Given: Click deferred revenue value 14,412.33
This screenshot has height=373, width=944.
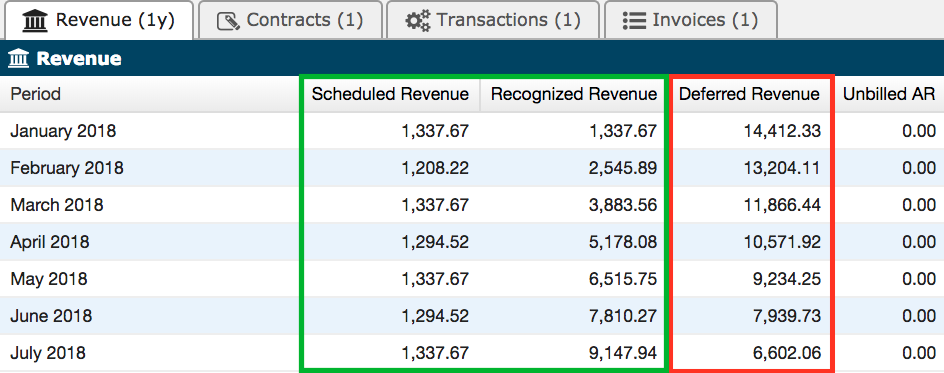Looking at the screenshot, I should pos(781,131).
